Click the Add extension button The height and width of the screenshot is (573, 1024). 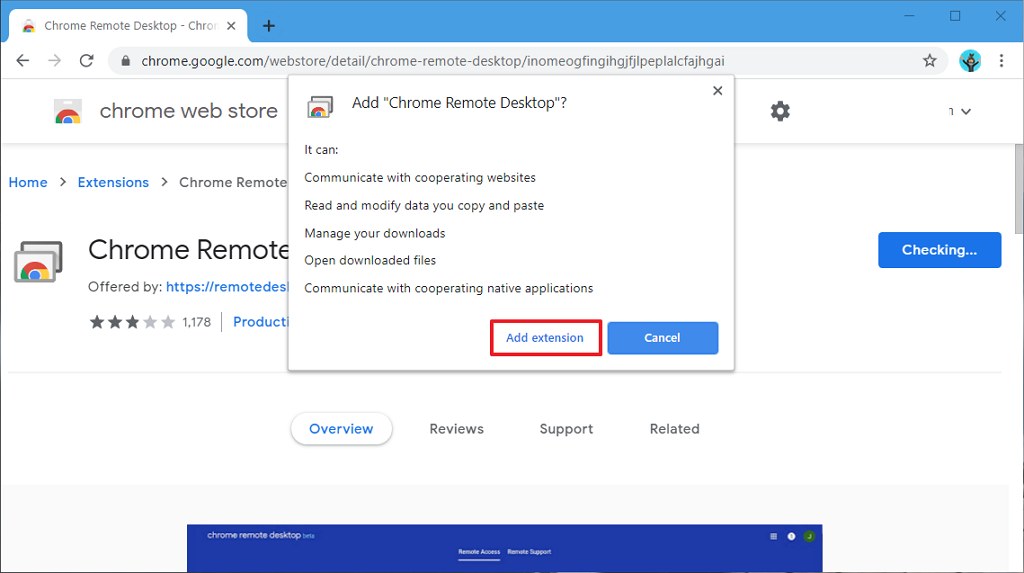545,338
